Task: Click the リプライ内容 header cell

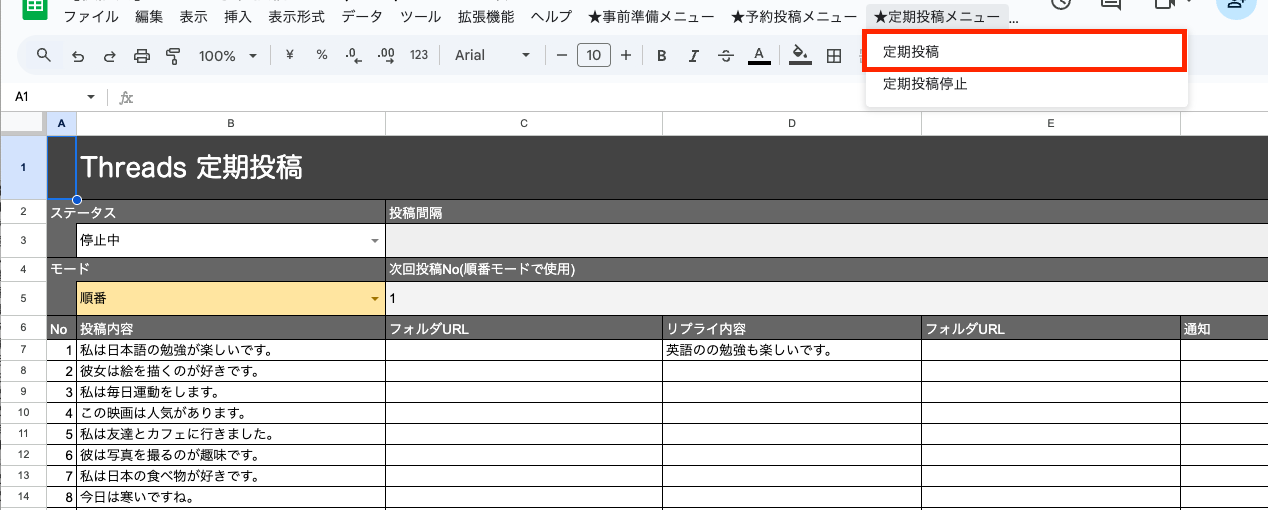Action: click(x=792, y=328)
